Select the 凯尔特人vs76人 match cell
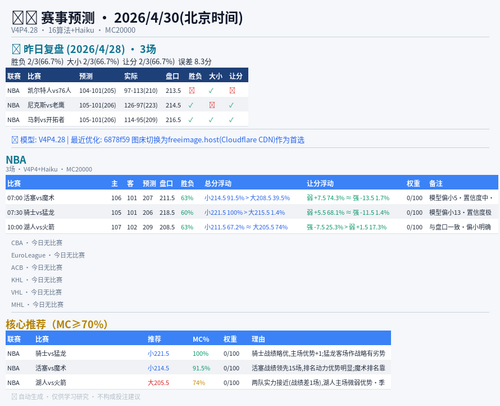The width and height of the screenshot is (500, 406). [49, 91]
